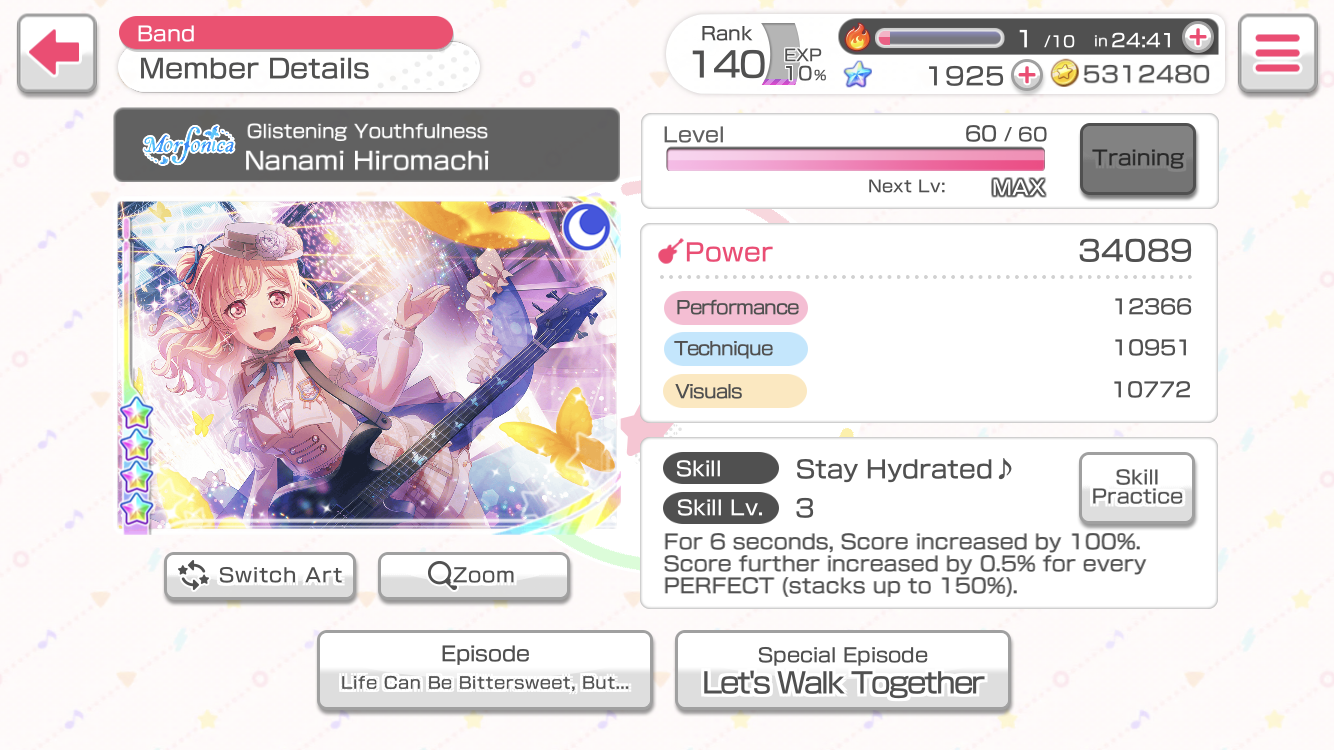
Task: Open the Training button
Action: coord(1137,158)
